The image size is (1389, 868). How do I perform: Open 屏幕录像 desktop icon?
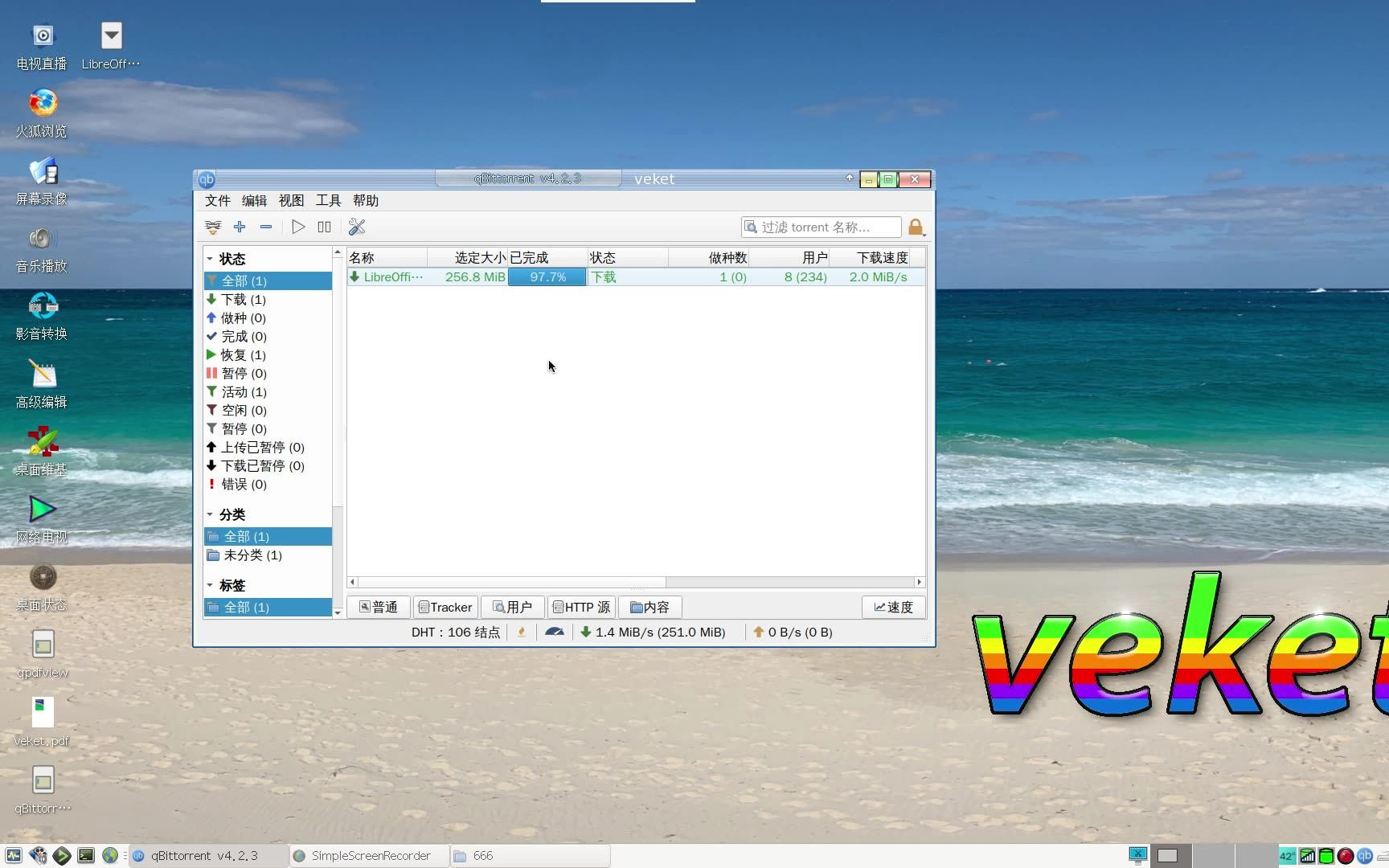tap(42, 182)
